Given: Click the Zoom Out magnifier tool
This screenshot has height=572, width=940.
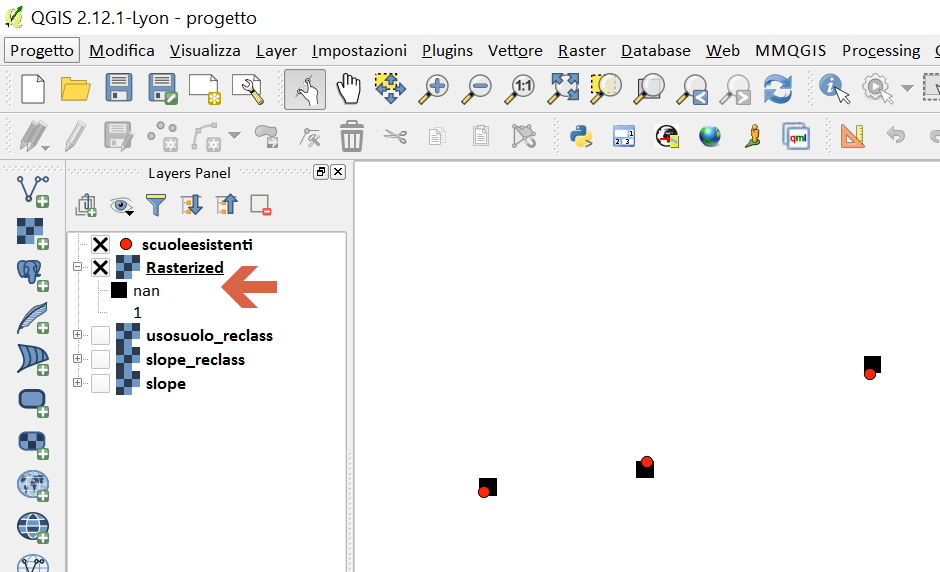Looking at the screenshot, I should pyautogui.click(x=477, y=88).
